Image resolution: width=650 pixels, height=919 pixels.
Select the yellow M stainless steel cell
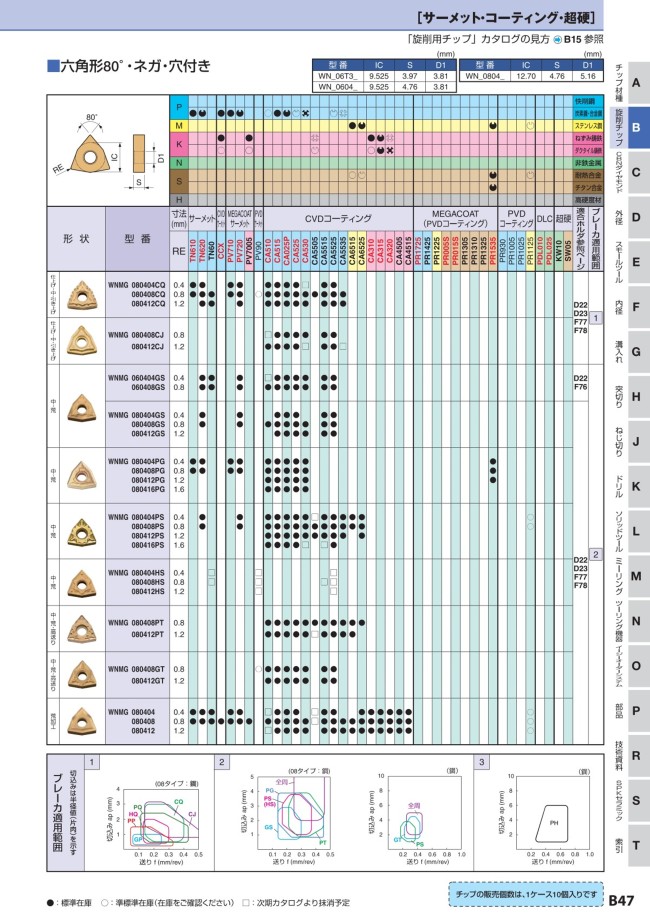coord(179,126)
